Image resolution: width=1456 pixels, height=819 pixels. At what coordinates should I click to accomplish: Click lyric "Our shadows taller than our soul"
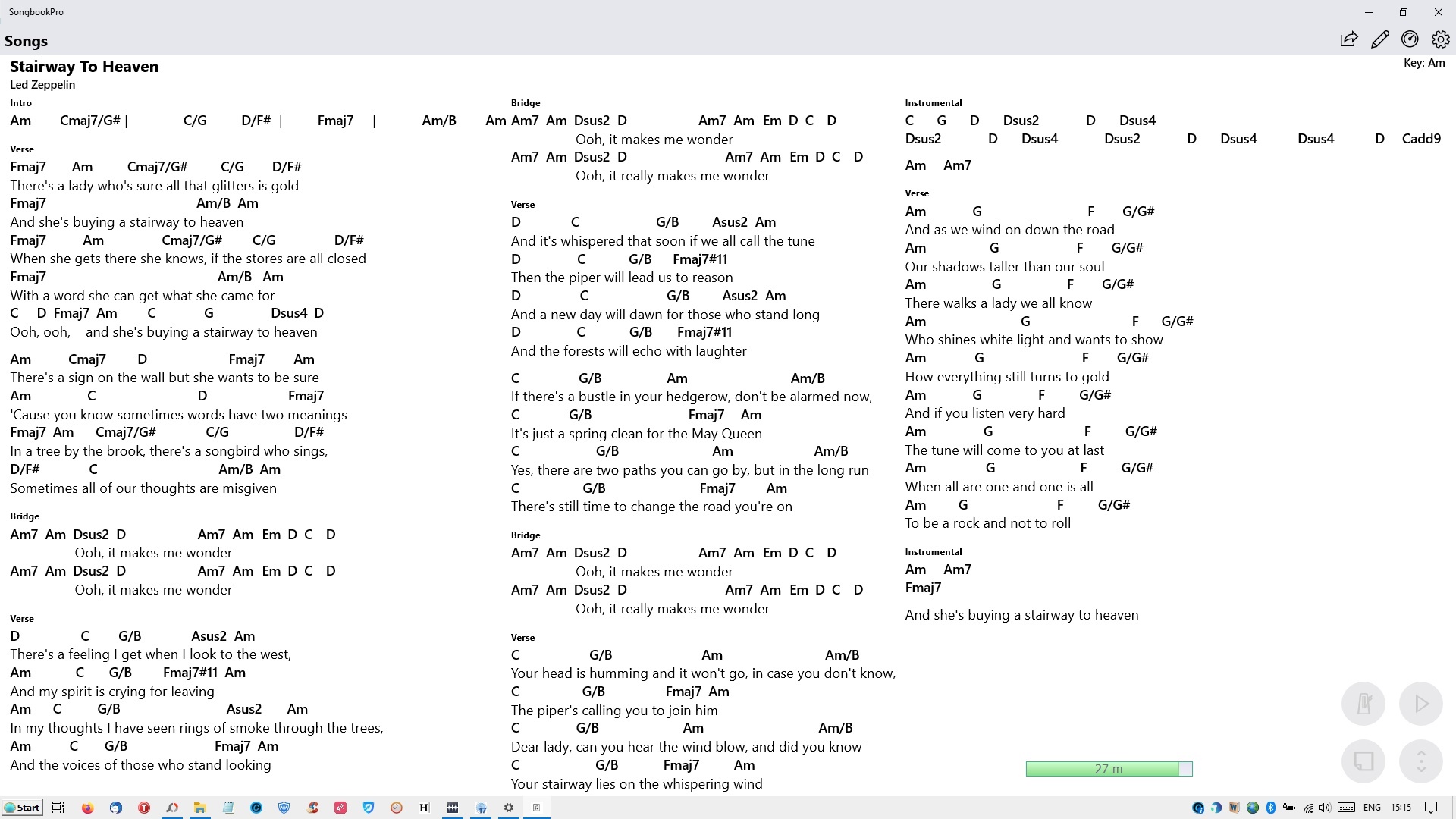[1004, 267]
